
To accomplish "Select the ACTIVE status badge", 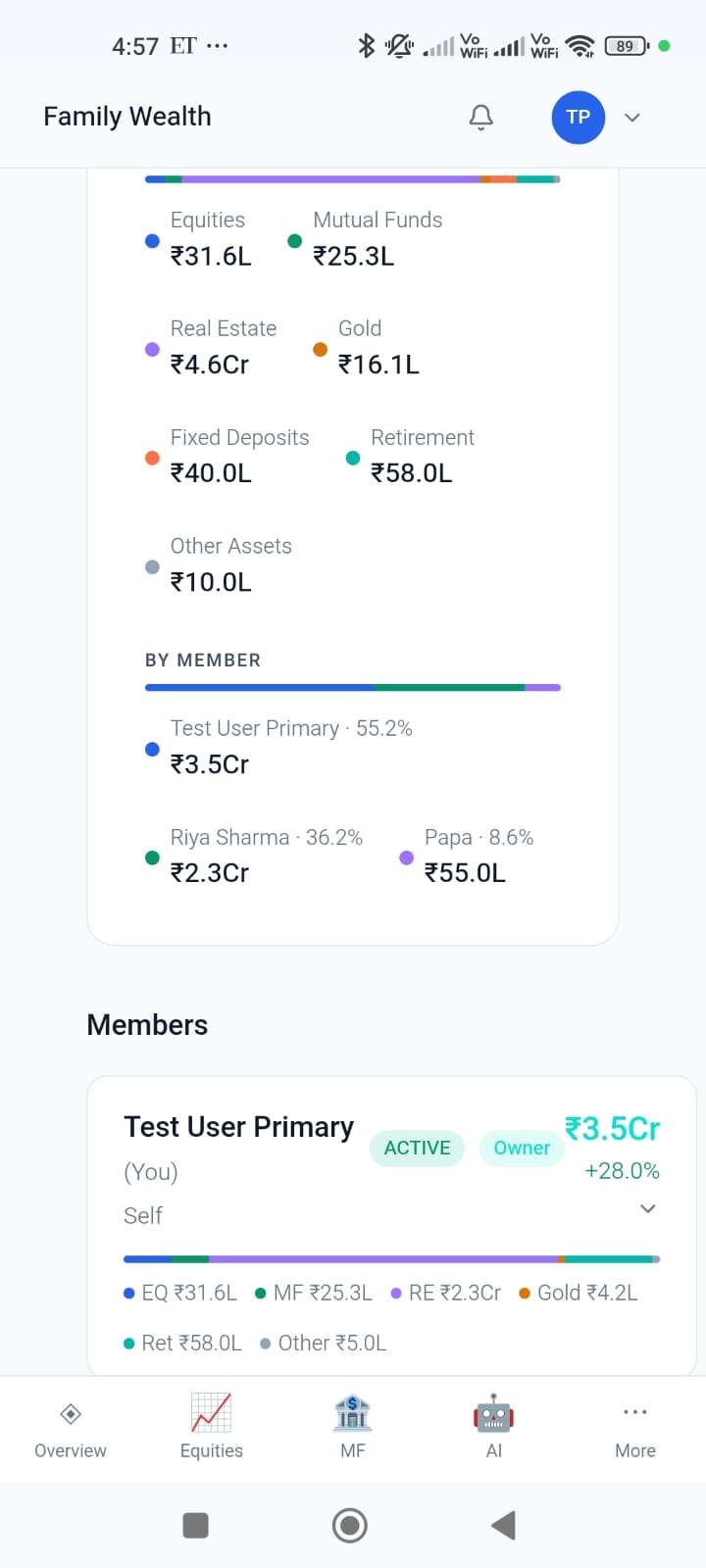I will (417, 1148).
